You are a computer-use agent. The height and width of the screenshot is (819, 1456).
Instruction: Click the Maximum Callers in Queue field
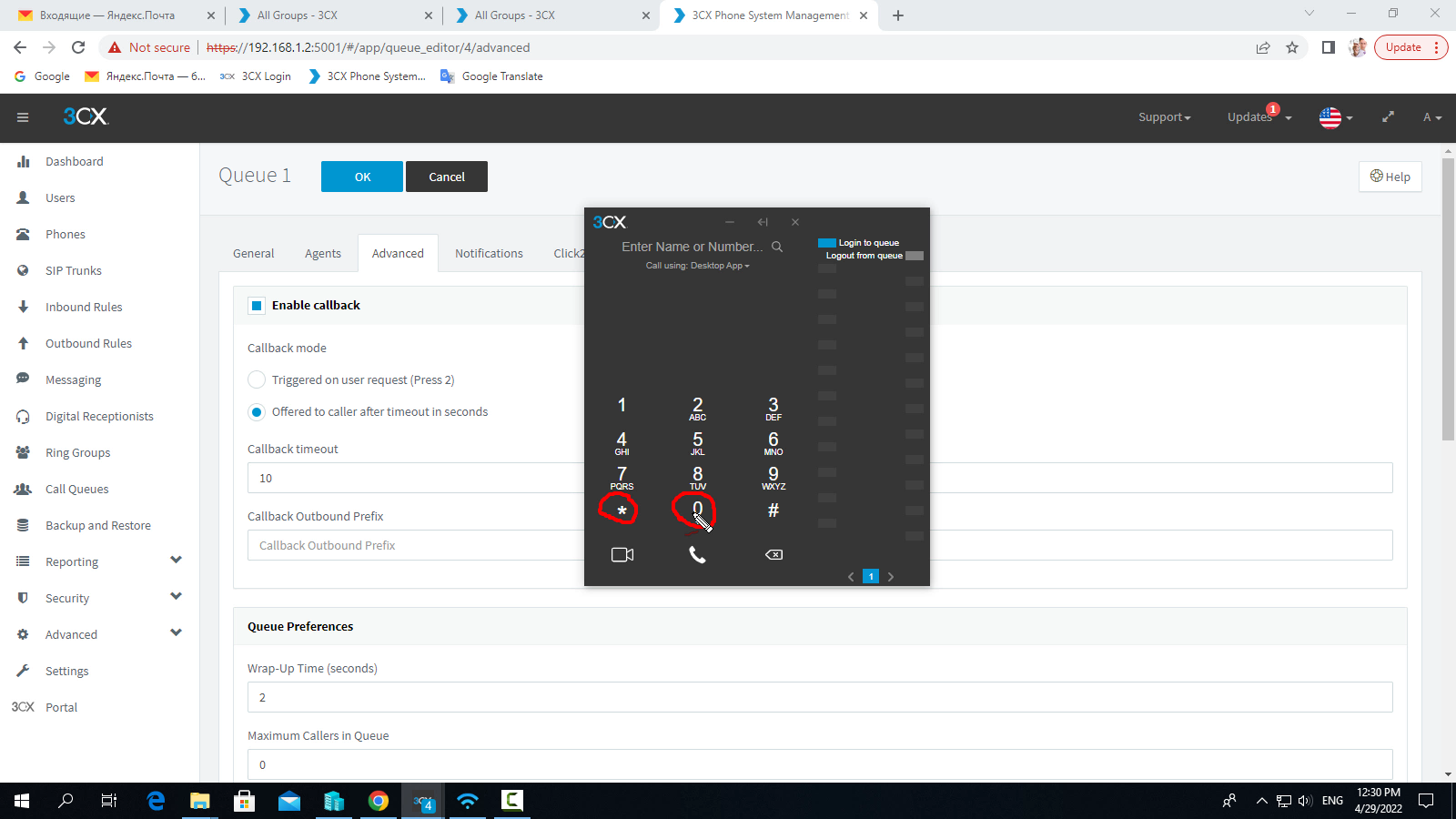pos(820,764)
